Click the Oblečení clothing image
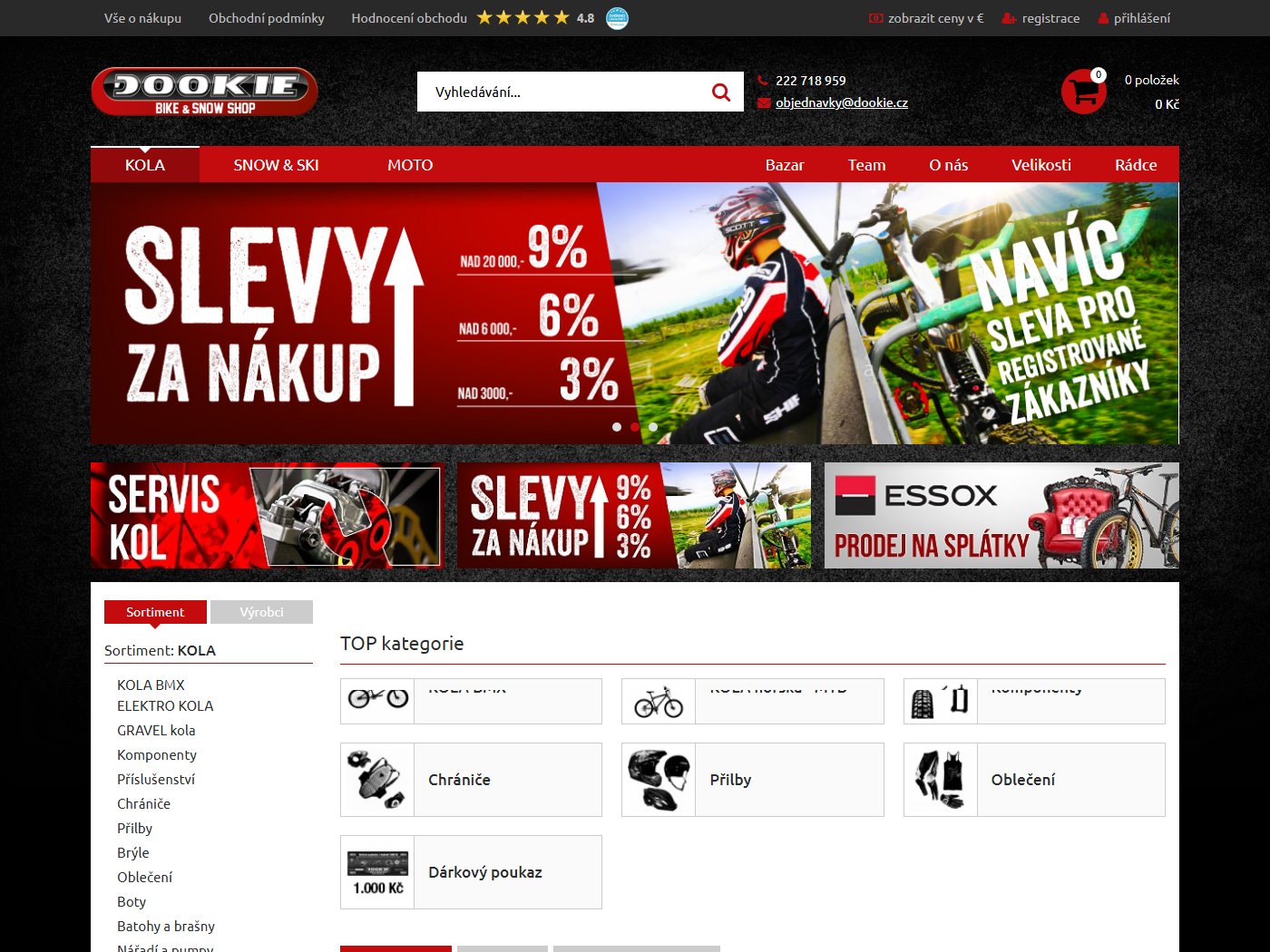Image resolution: width=1270 pixels, height=952 pixels. click(x=941, y=780)
